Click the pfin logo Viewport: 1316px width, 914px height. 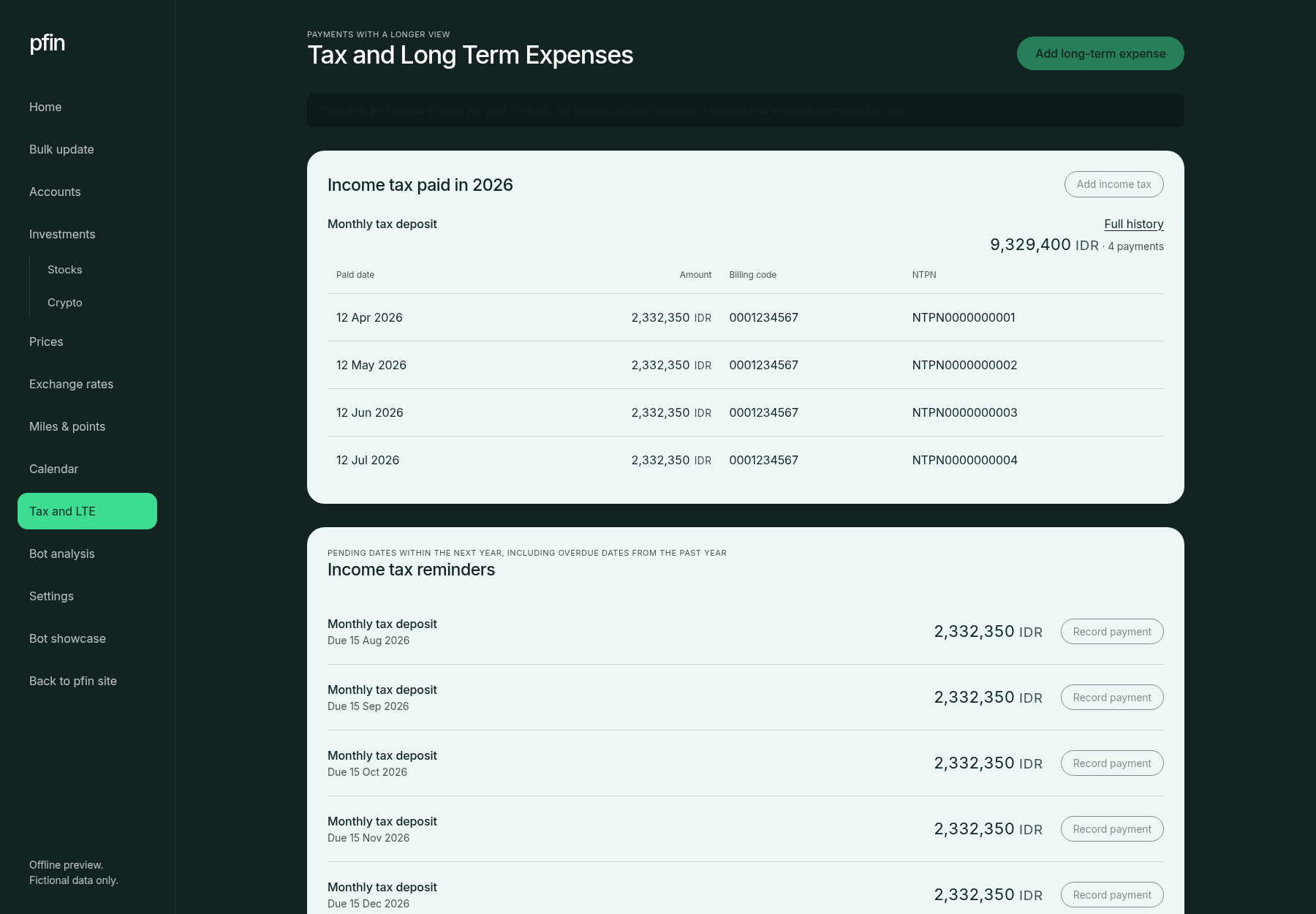48,43
